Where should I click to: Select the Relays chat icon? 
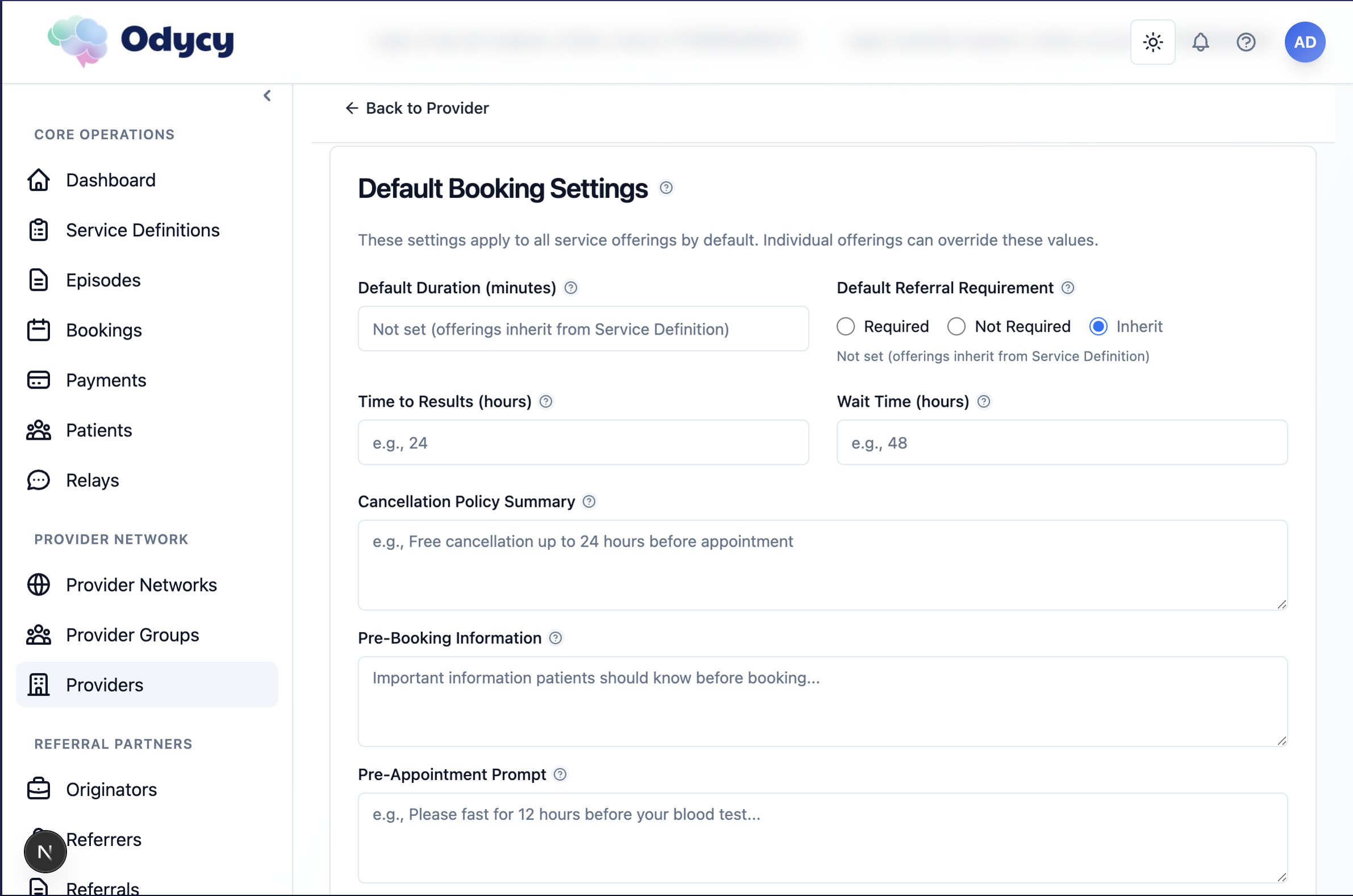coord(38,480)
